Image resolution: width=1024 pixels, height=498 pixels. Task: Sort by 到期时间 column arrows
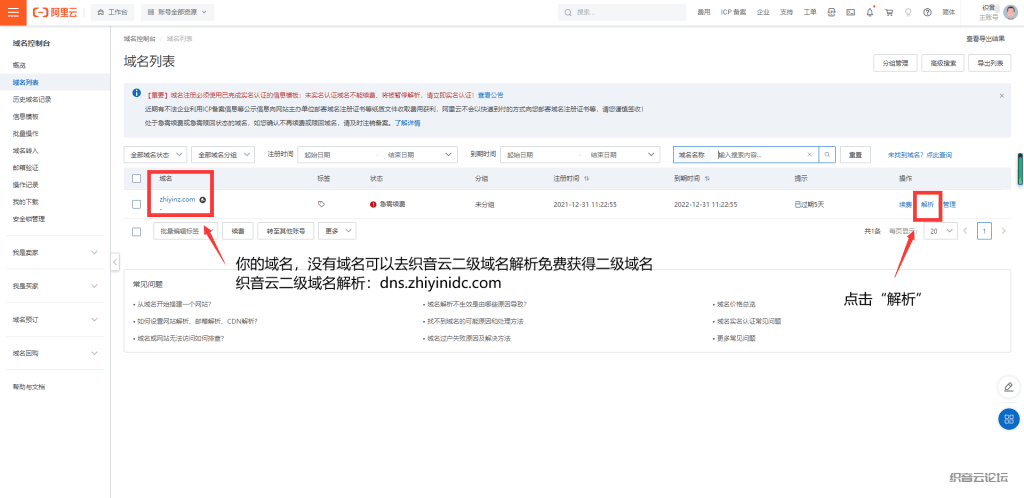pyautogui.click(x=707, y=178)
